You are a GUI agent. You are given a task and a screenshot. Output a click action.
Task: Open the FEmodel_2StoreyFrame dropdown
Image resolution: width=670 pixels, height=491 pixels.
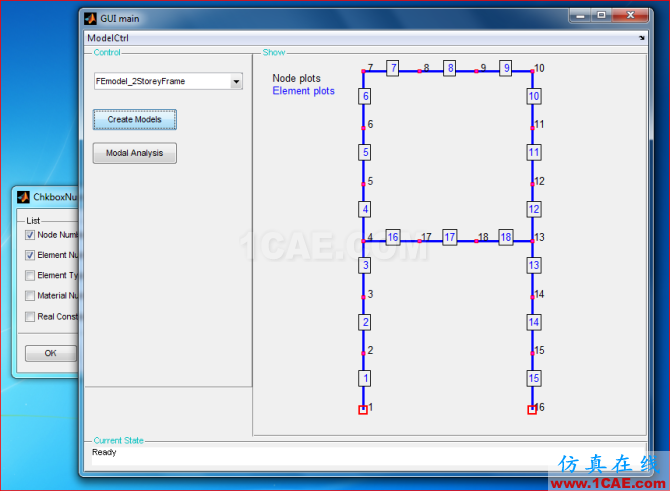pos(236,81)
